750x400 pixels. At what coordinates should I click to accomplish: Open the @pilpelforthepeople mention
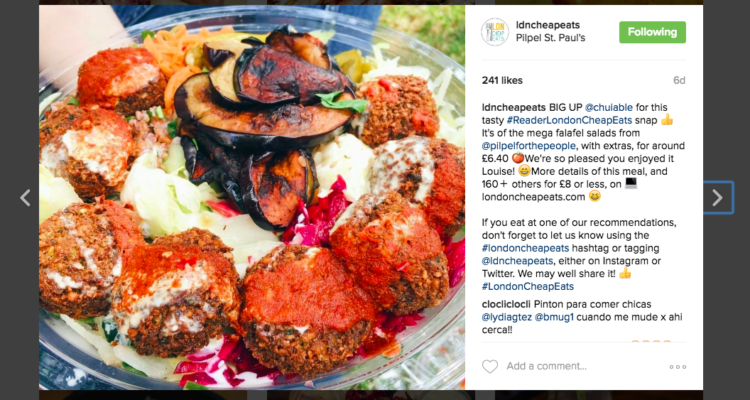529,145
